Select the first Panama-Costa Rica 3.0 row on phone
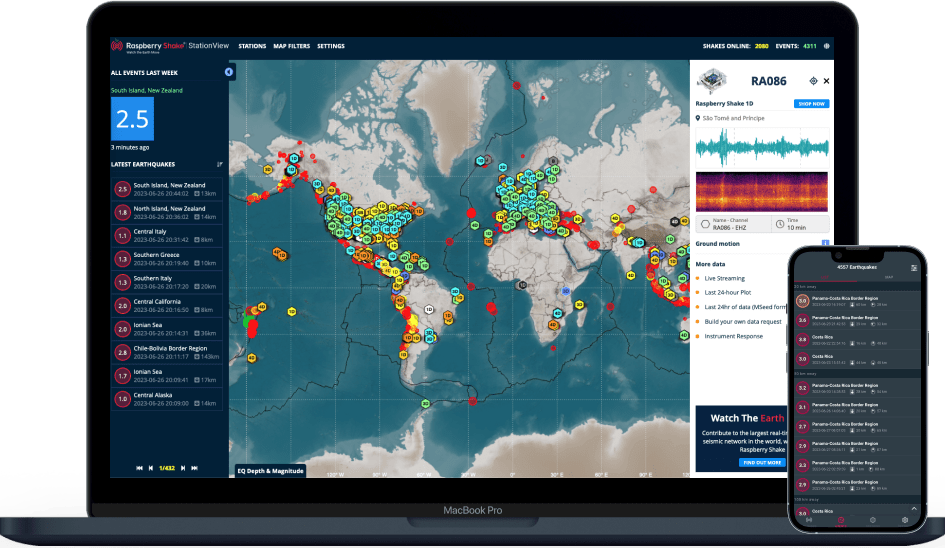945x548 pixels. 857,301
